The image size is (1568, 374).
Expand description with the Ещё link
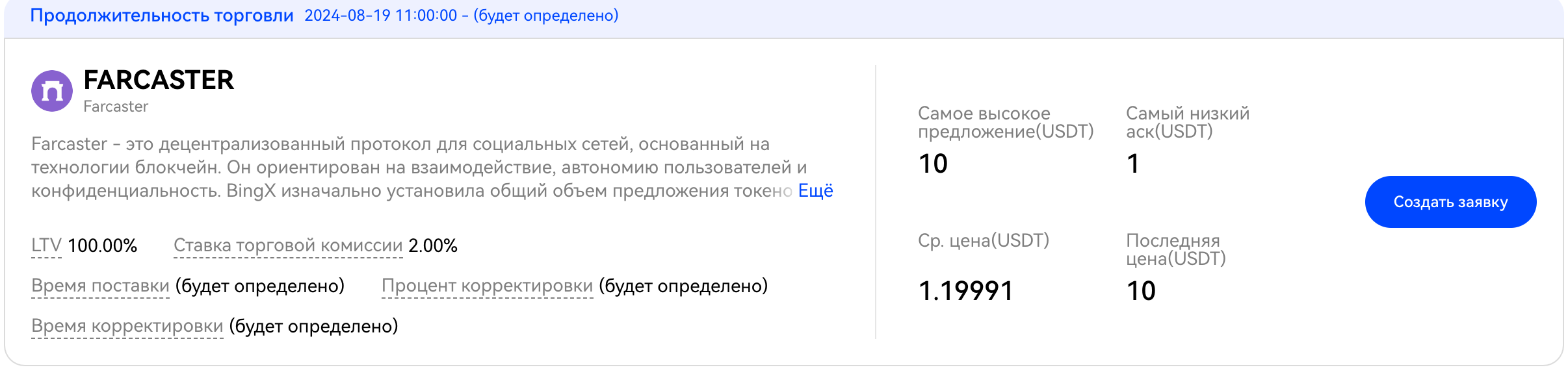(815, 191)
